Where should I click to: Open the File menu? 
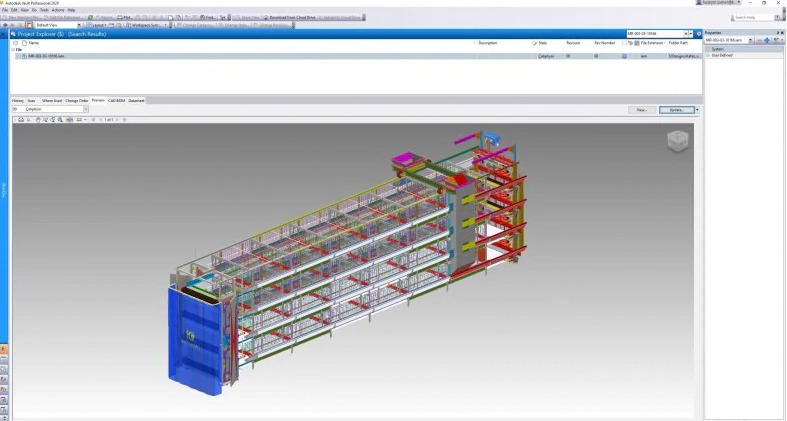pos(5,10)
